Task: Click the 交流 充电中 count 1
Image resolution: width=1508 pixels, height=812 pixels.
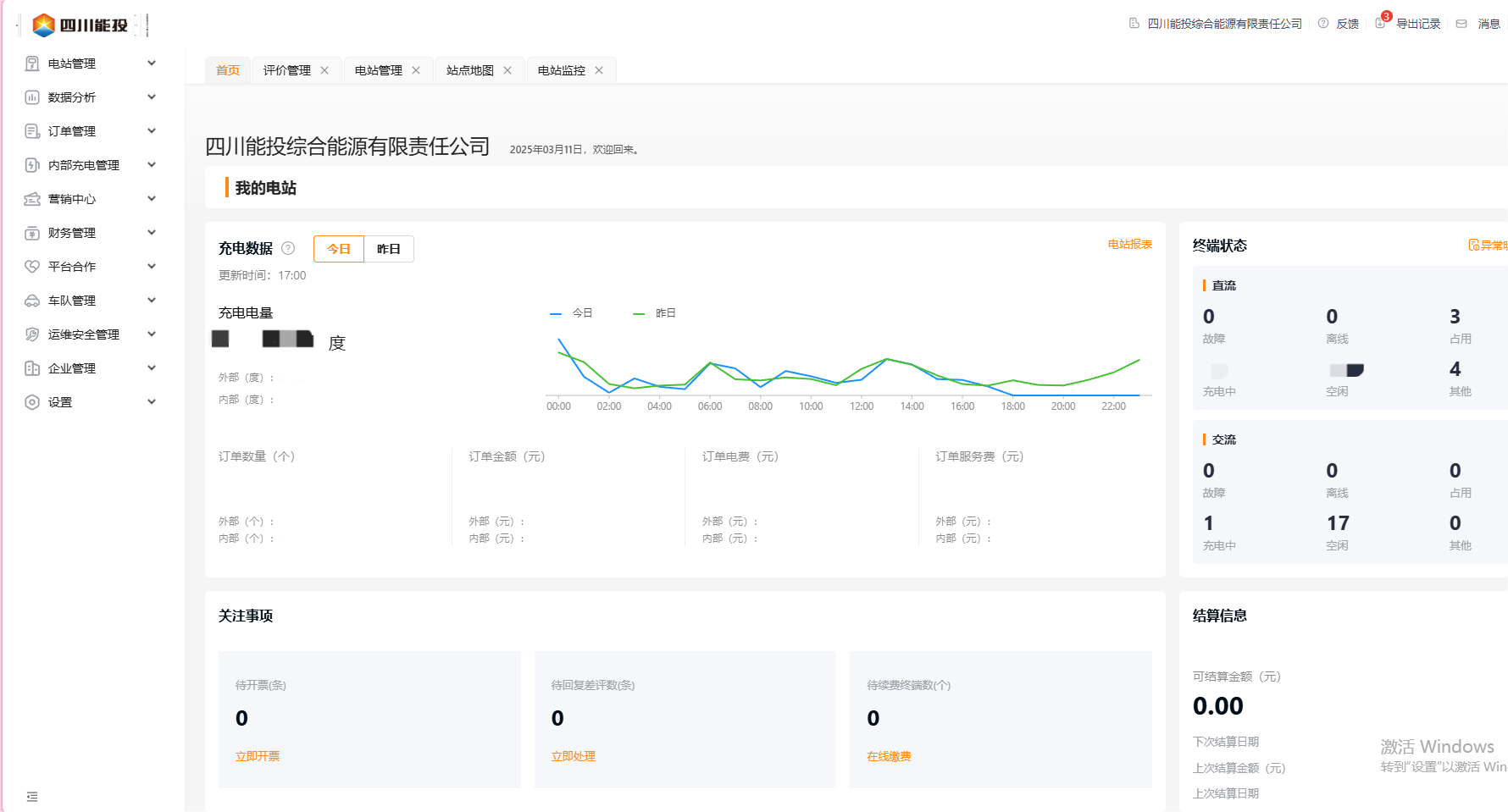Action: point(1208,523)
